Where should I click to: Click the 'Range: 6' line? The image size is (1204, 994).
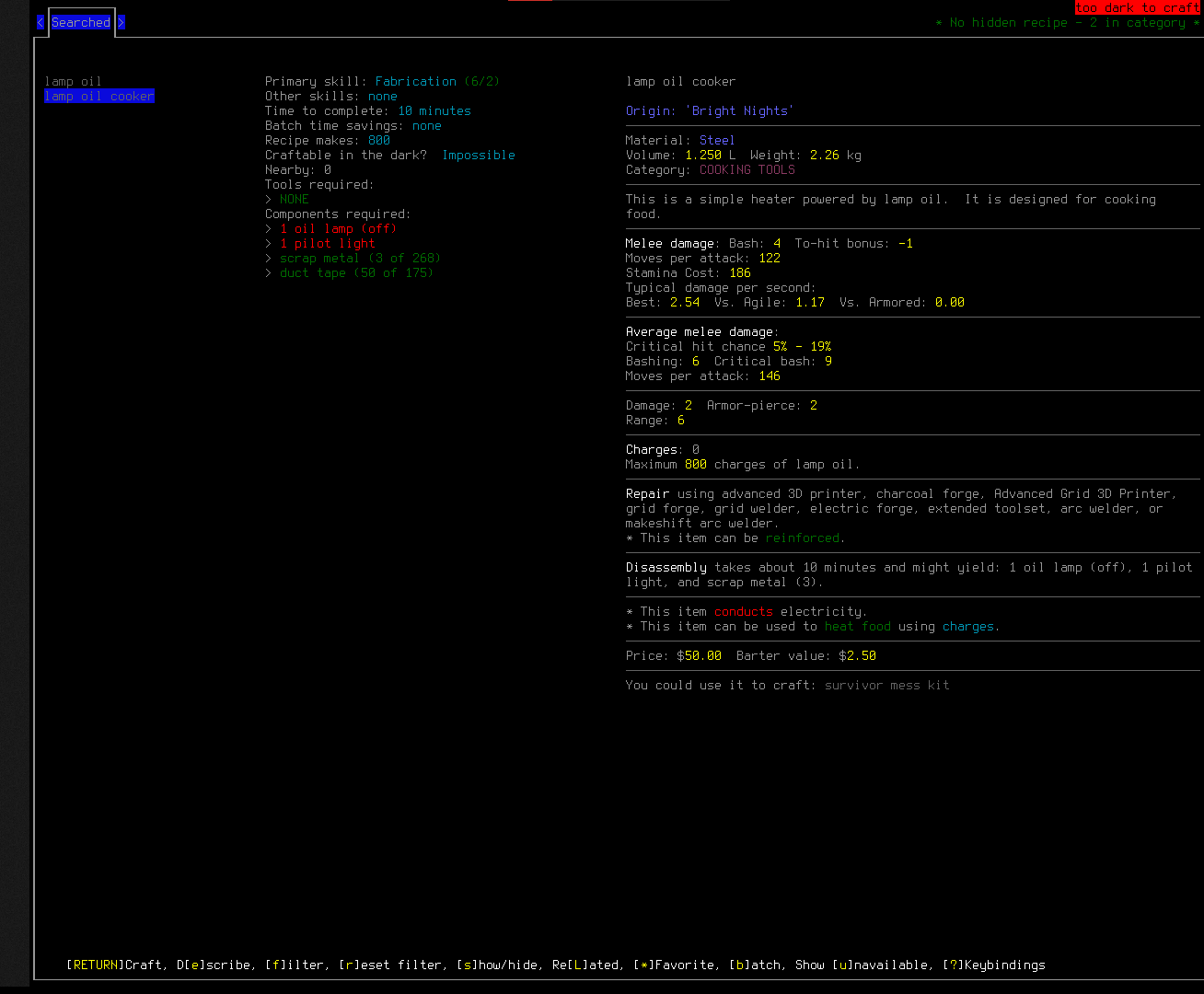point(655,420)
